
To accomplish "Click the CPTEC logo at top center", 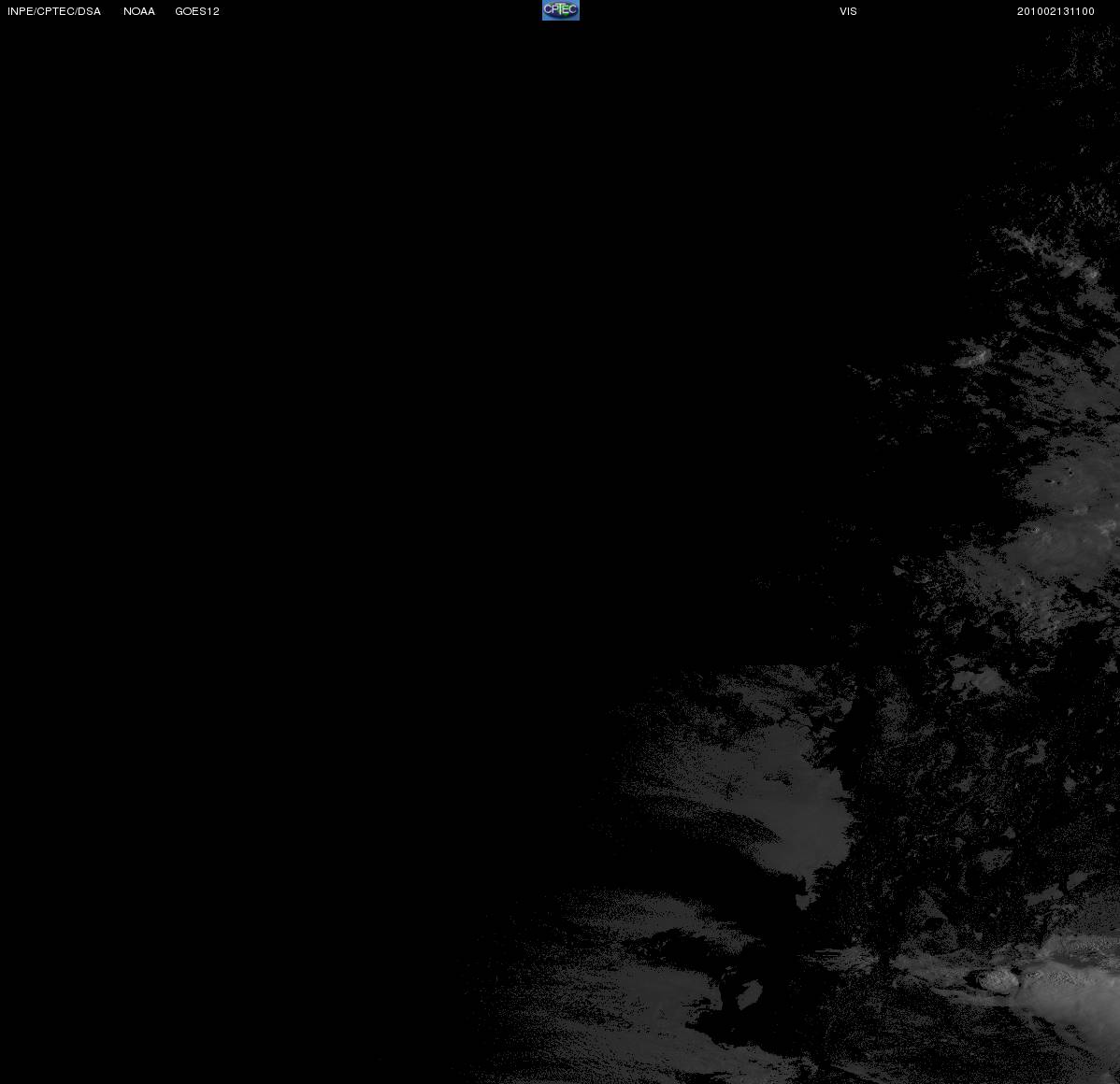I will (561, 10).
